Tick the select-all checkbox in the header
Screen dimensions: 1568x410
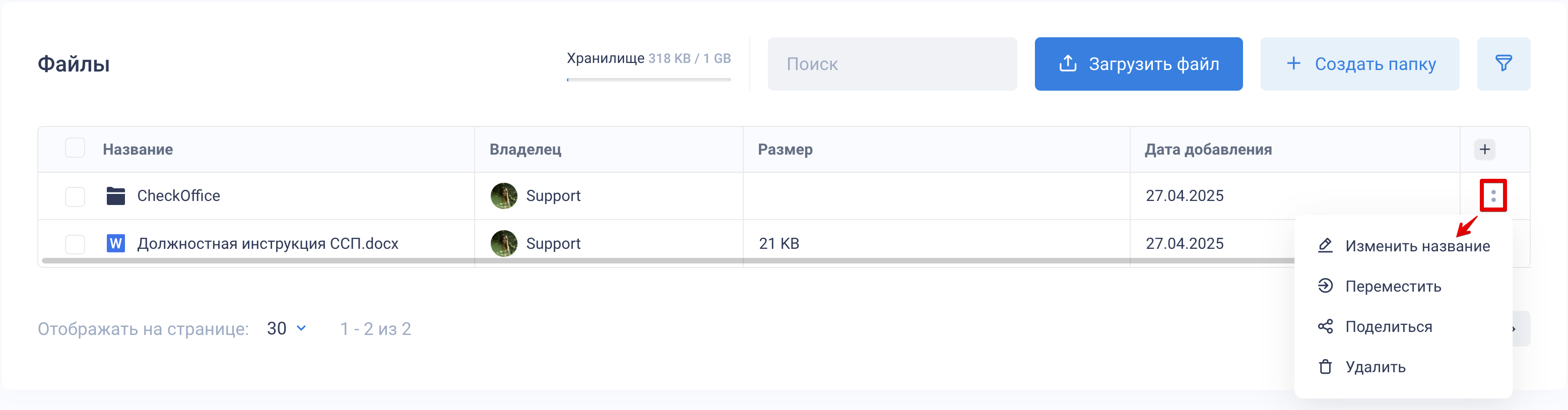(x=75, y=148)
